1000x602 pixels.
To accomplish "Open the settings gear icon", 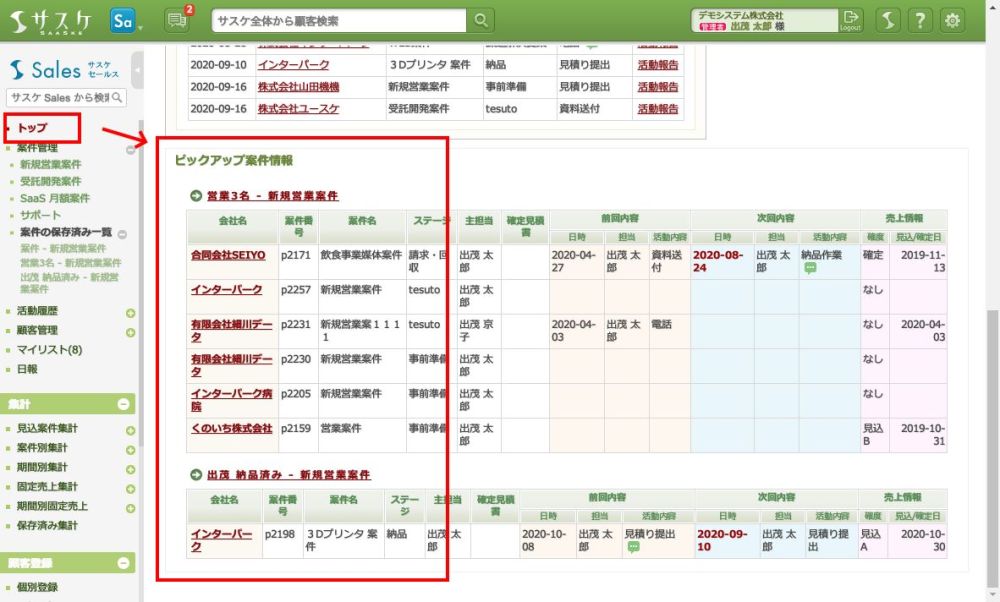I will pyautogui.click(x=952, y=20).
